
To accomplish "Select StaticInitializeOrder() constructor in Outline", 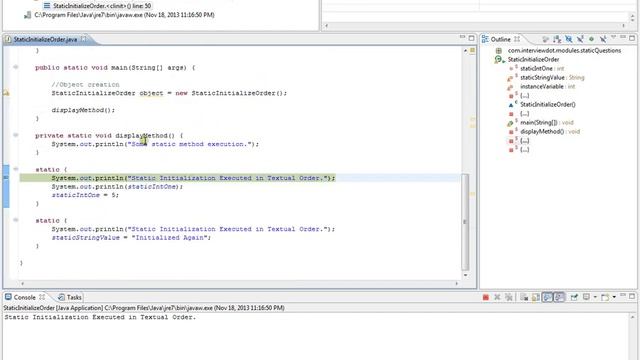I will [x=548, y=104].
